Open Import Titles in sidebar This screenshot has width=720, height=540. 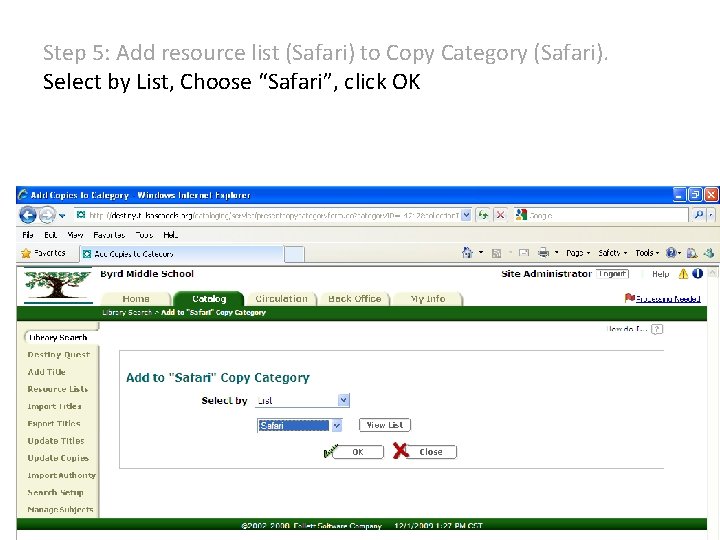click(54, 406)
